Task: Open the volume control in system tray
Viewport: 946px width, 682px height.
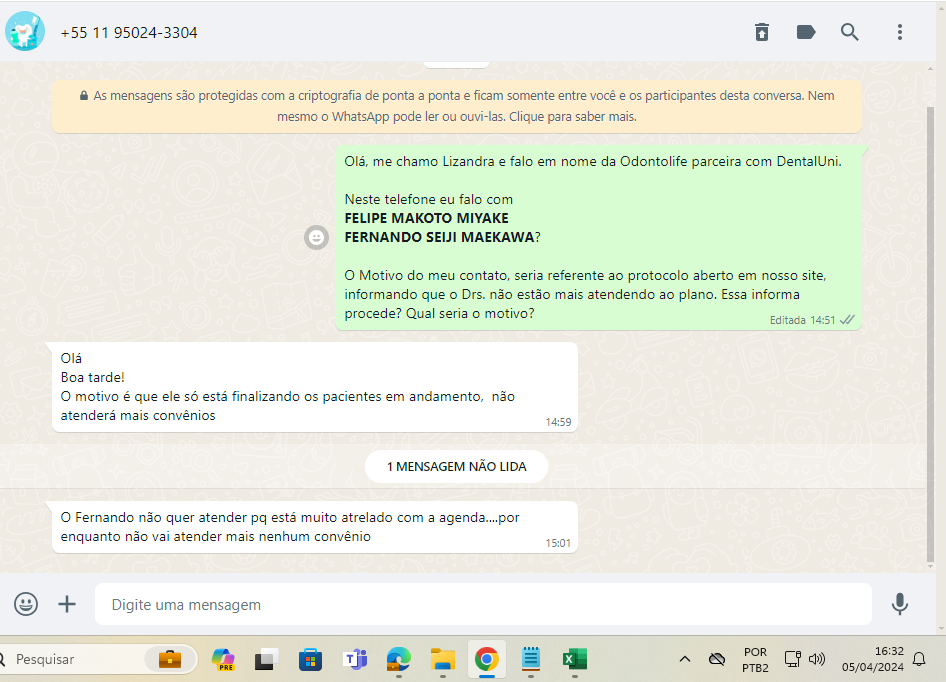Action: [x=817, y=659]
